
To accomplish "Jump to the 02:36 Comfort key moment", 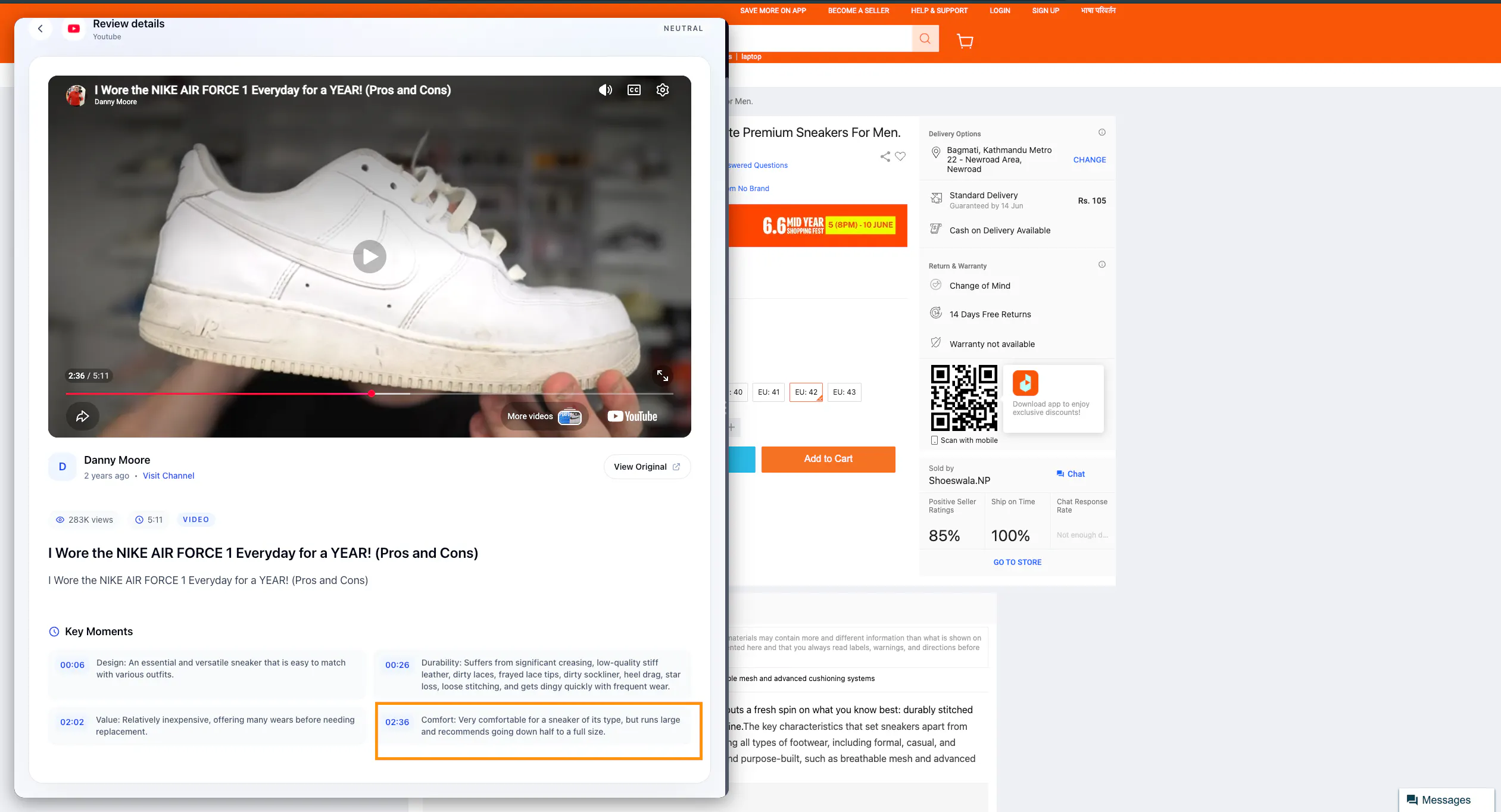I will click(532, 725).
